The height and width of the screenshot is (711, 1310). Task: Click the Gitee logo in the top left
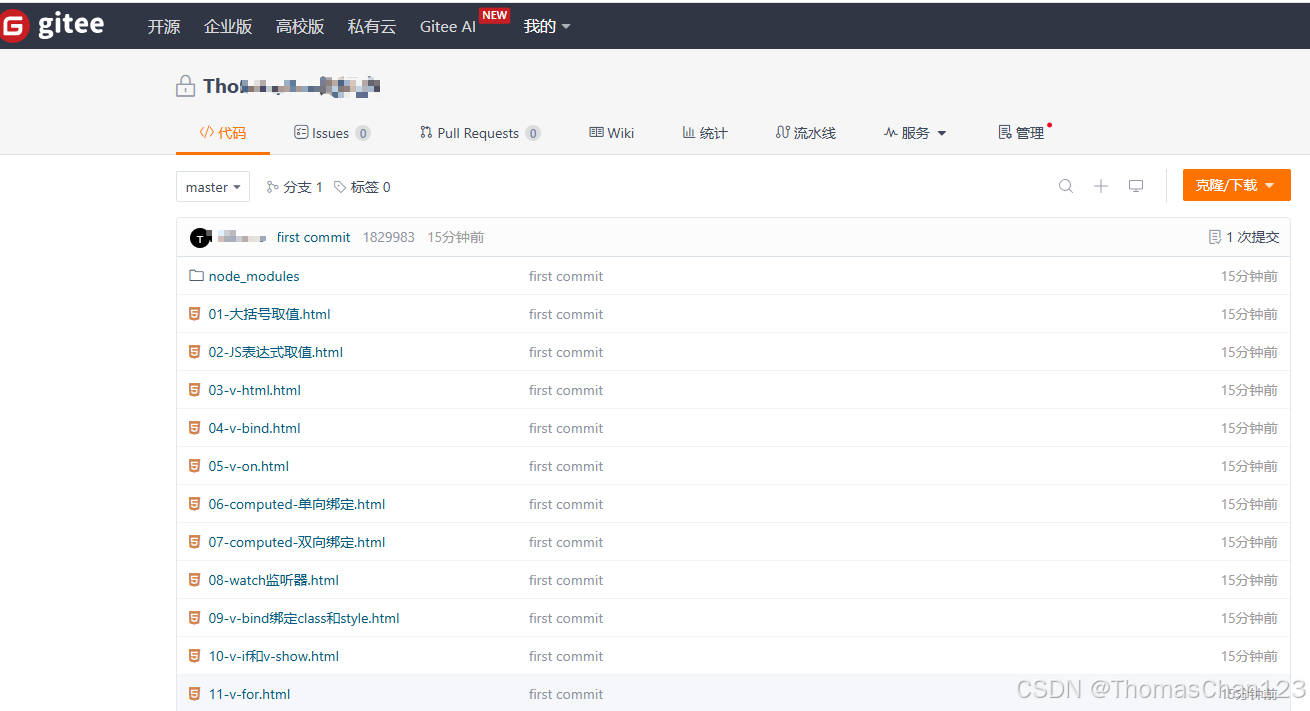coord(55,25)
